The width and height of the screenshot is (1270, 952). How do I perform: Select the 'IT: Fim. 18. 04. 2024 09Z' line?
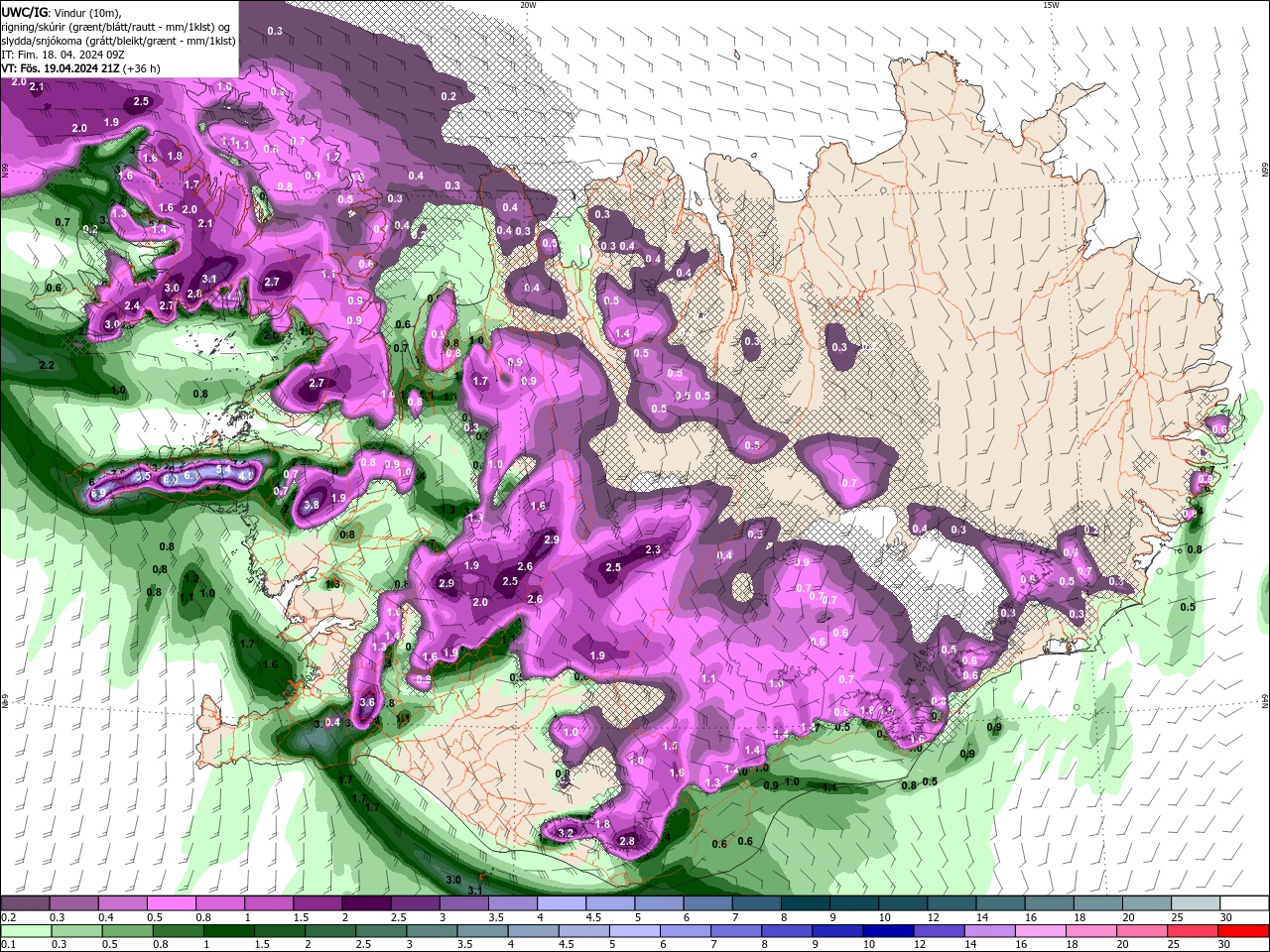point(61,55)
